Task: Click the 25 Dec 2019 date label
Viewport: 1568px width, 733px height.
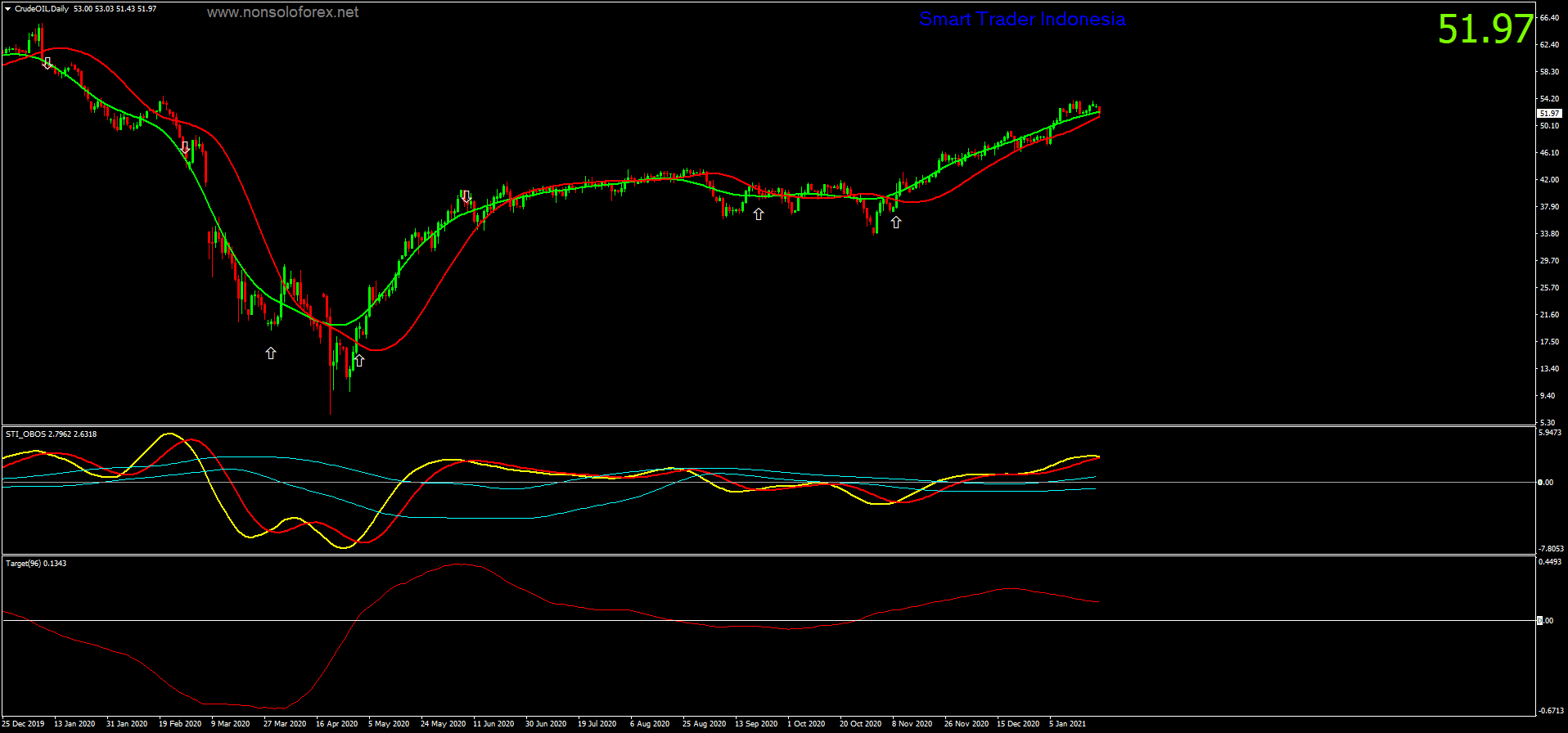Action: point(24,724)
